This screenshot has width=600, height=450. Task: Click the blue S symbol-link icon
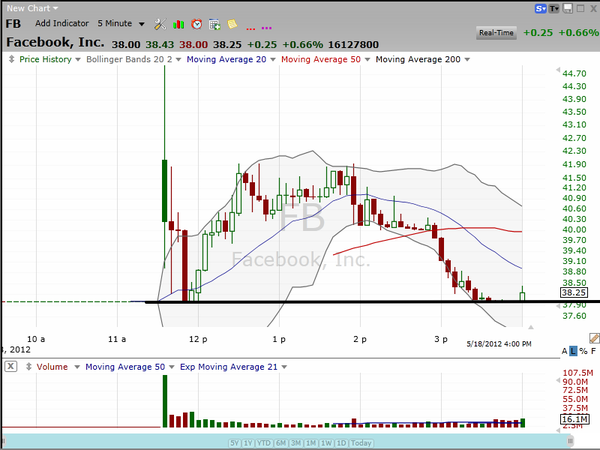[541, 7]
